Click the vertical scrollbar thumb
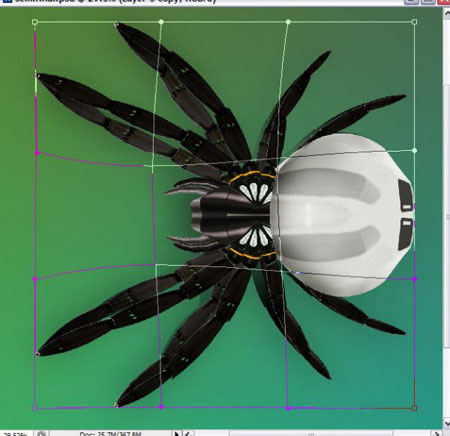Screen dimensions: 450x436 click(446, 217)
